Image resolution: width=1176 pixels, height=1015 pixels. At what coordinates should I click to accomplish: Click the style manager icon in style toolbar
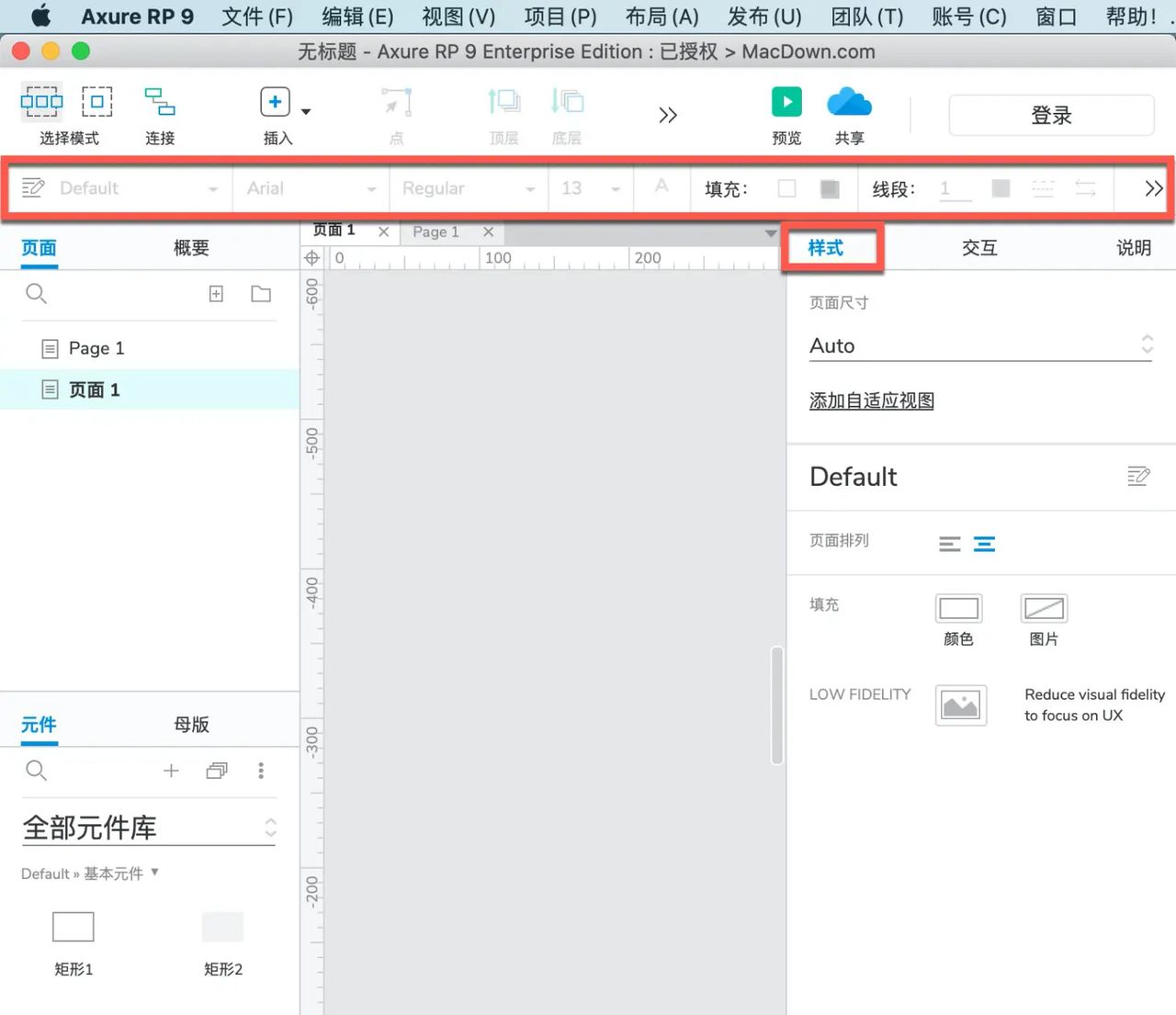point(33,187)
